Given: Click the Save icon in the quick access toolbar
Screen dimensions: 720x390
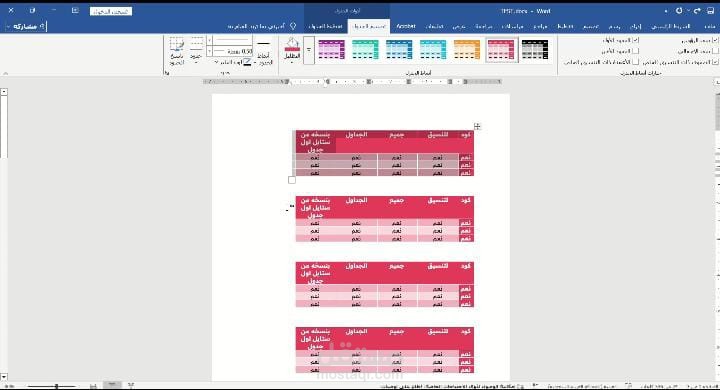Looking at the screenshot, I should click(x=710, y=11).
